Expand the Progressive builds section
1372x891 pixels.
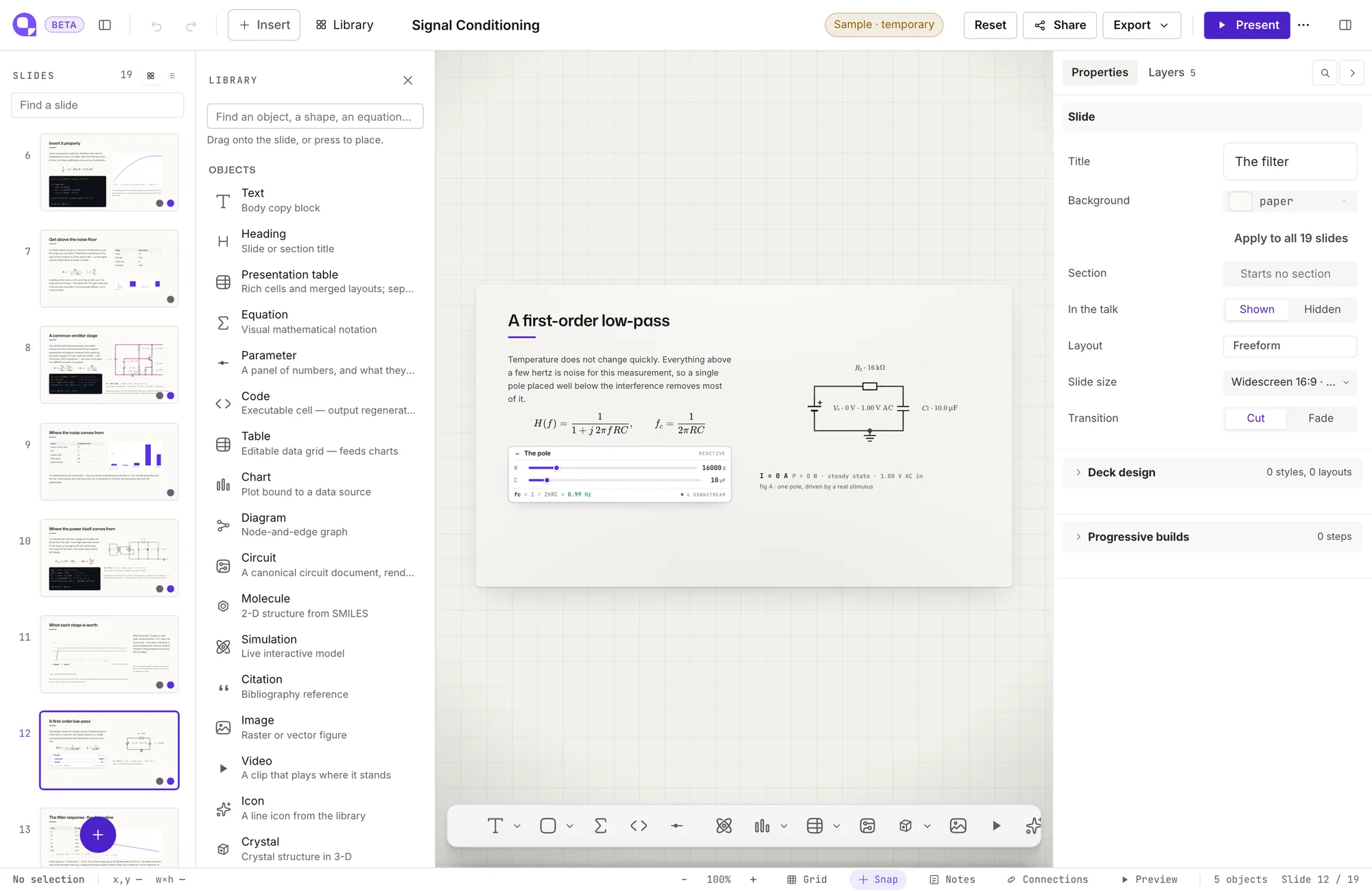pos(1212,536)
